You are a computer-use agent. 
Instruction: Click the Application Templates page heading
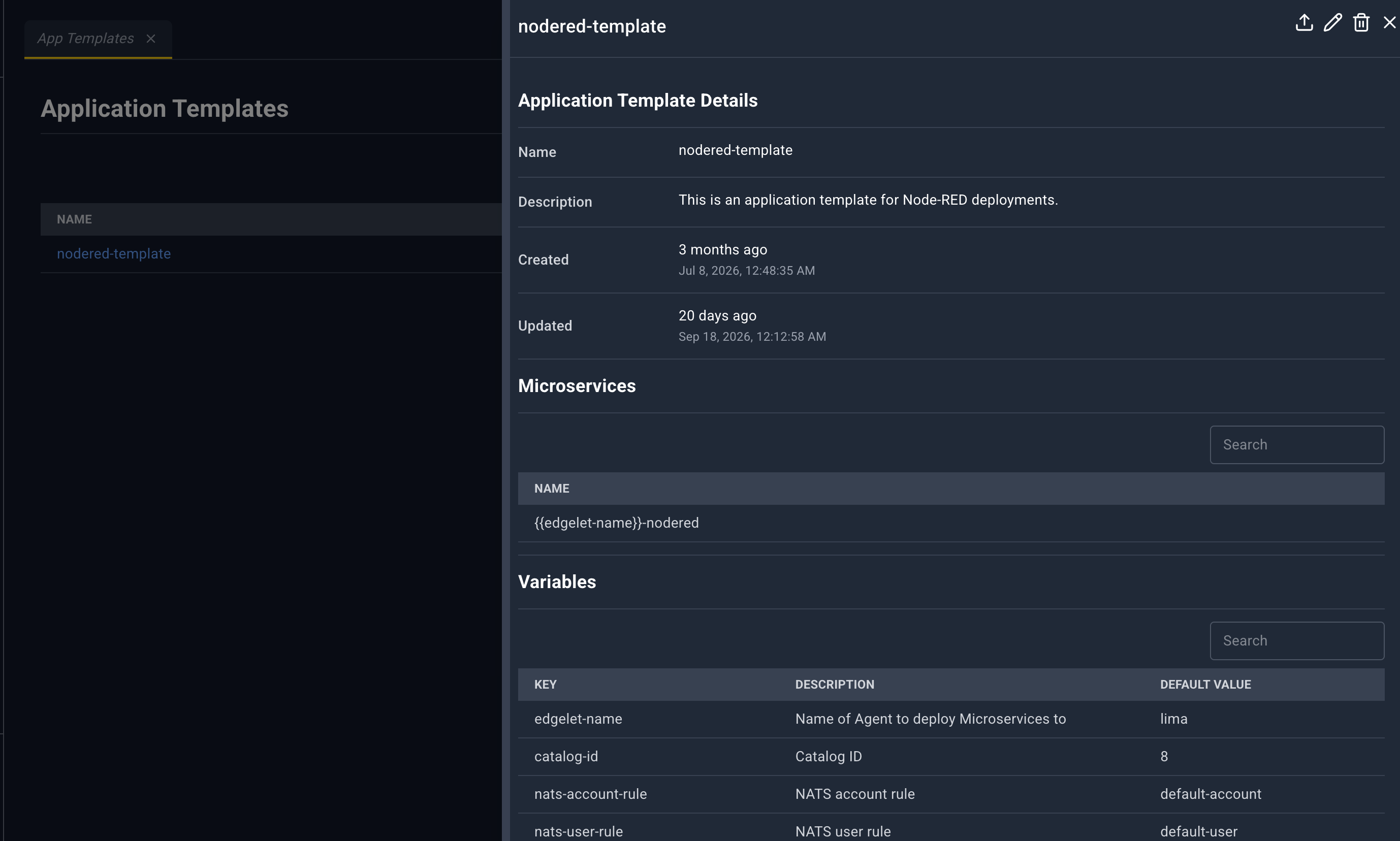[x=165, y=108]
